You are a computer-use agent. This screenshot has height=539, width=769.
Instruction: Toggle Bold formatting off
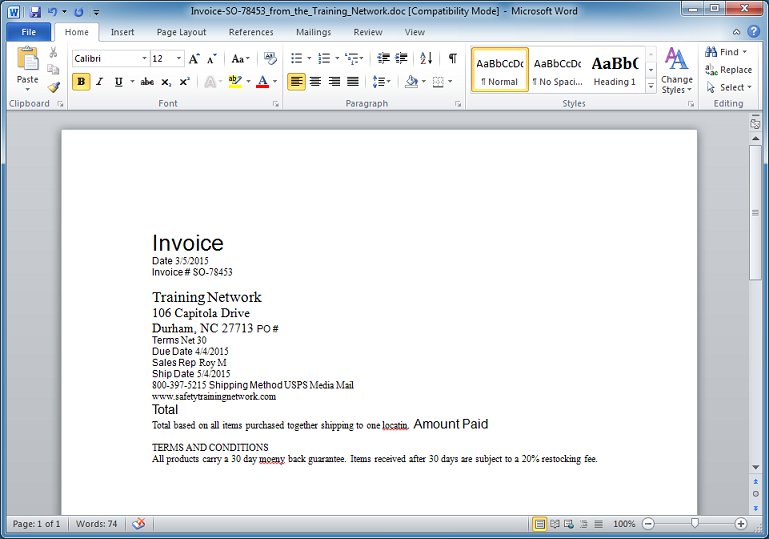[81, 82]
